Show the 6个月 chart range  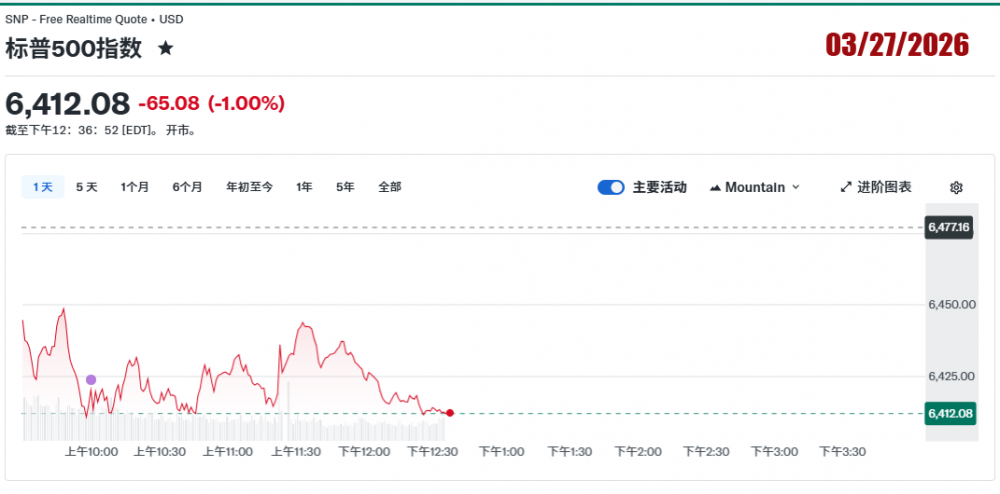pos(187,187)
